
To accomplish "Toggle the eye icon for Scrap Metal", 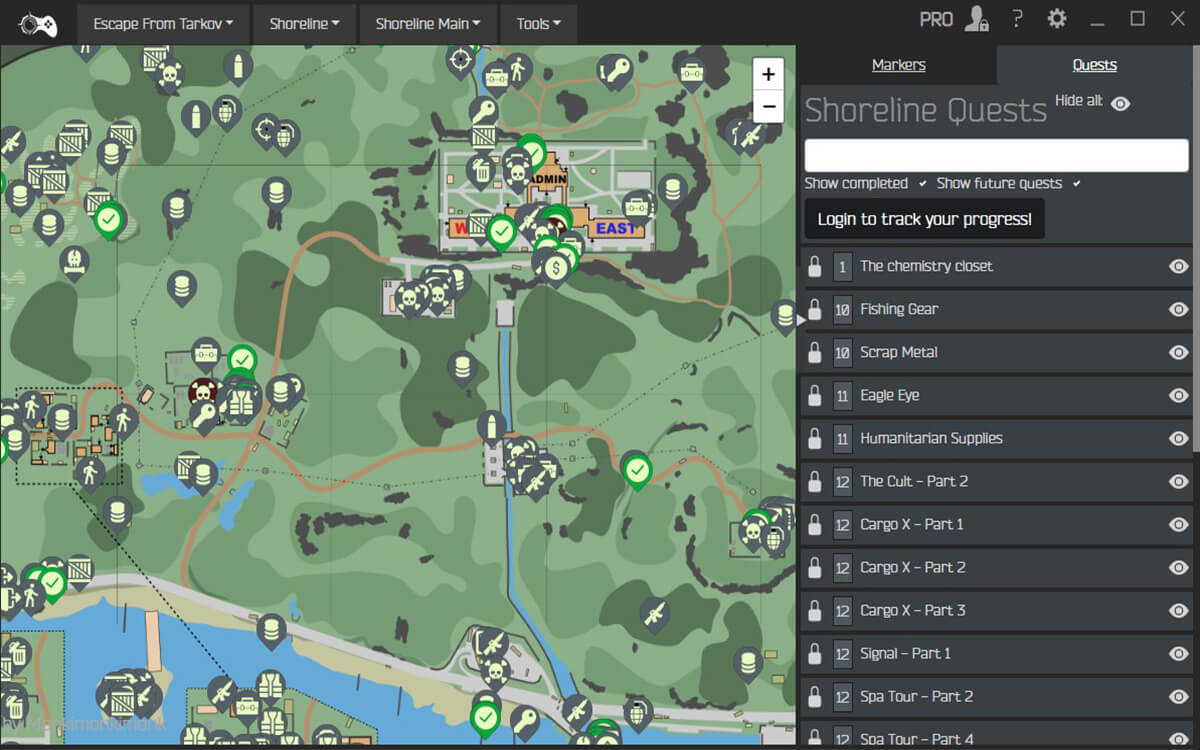I will coord(1179,352).
